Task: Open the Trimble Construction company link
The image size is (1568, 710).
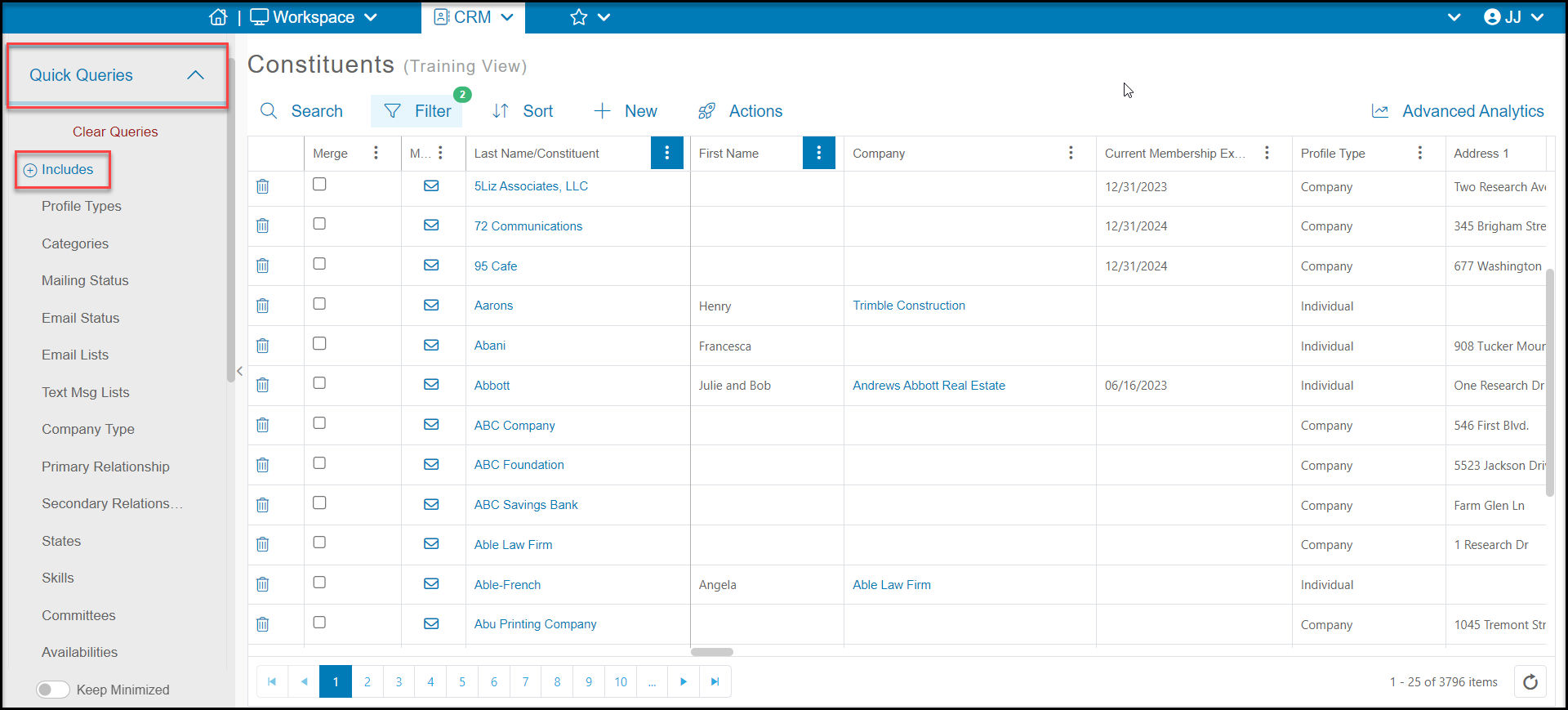Action: click(x=909, y=306)
